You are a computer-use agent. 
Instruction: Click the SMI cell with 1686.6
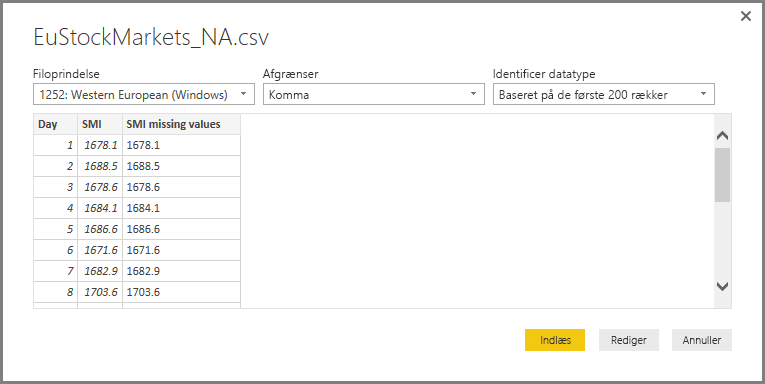pos(100,229)
